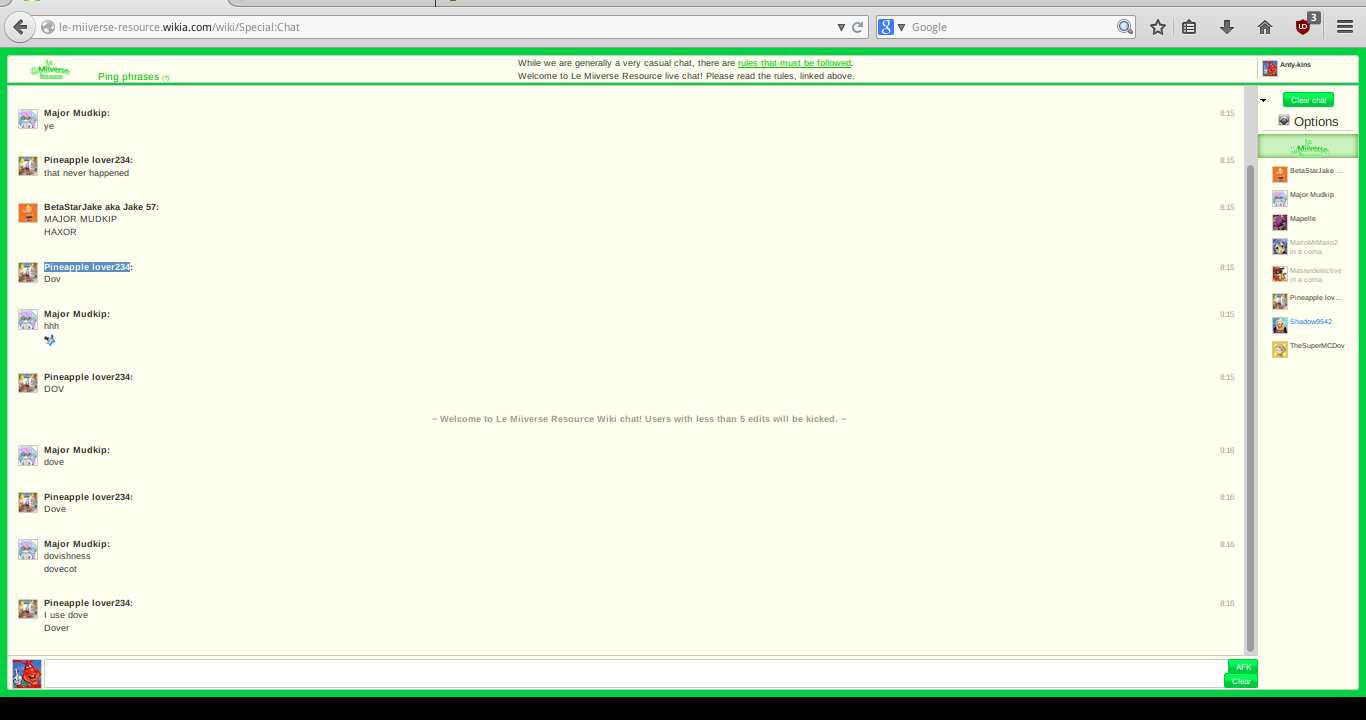Open the downloads arrow icon

tap(1227, 27)
